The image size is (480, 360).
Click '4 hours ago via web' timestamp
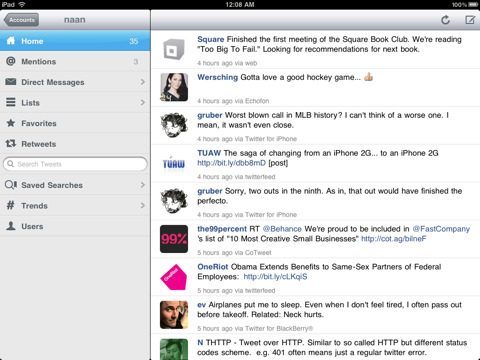coord(227,63)
